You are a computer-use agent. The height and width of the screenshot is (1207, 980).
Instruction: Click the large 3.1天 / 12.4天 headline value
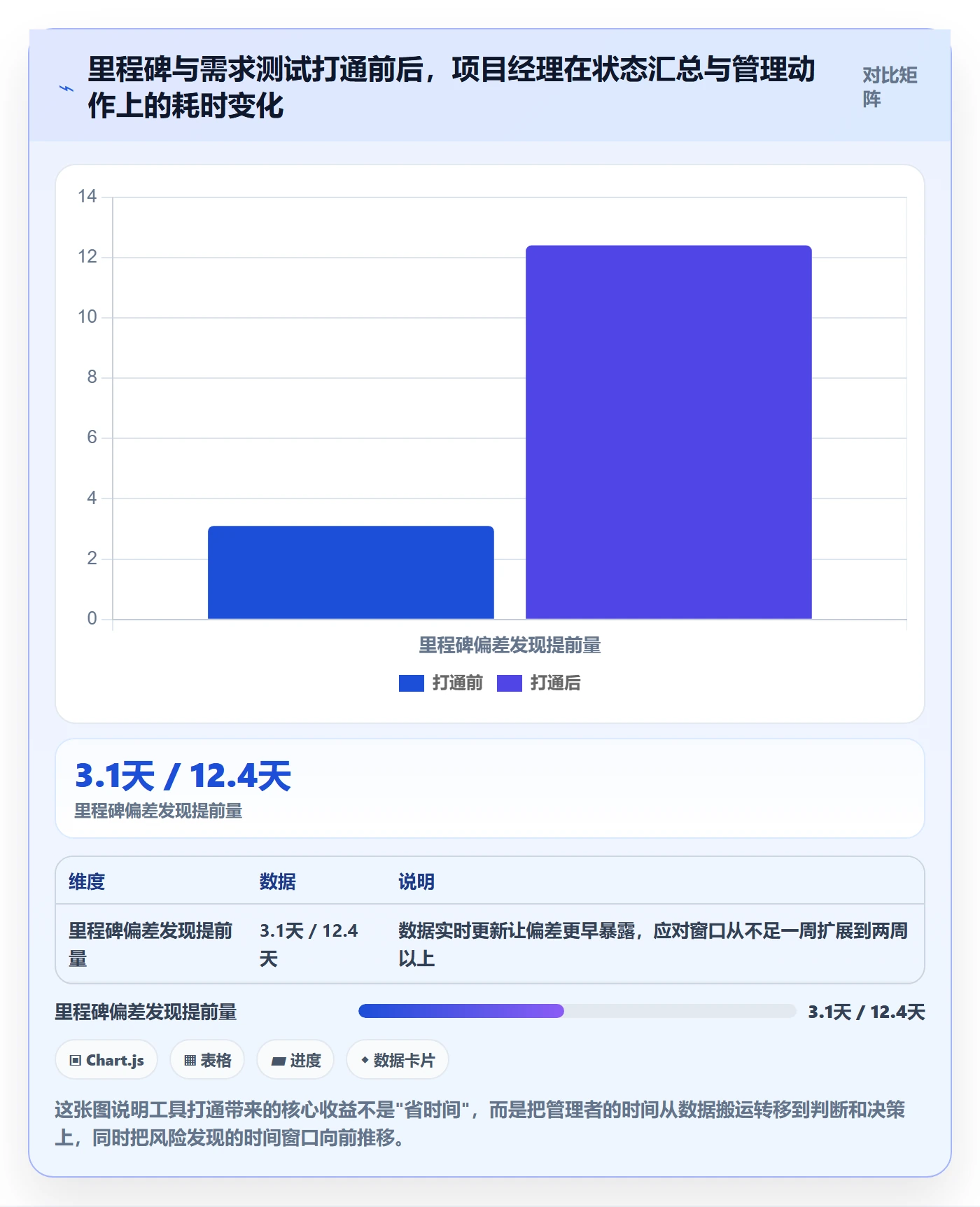coord(183,776)
